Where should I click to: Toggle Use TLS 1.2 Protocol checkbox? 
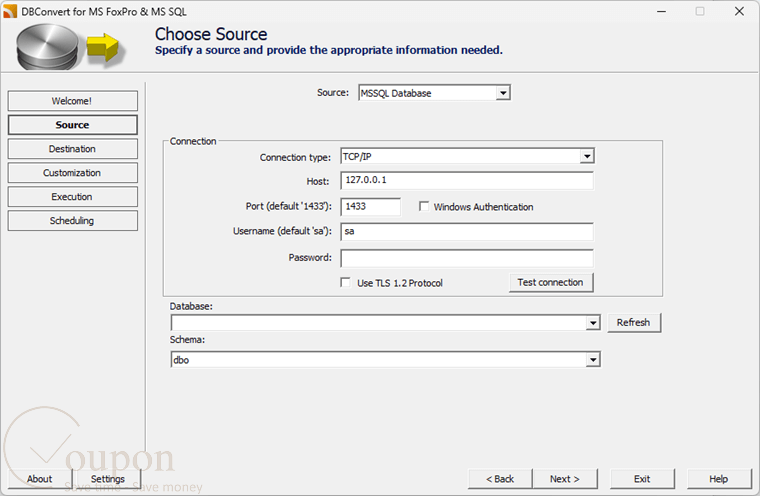pos(346,283)
